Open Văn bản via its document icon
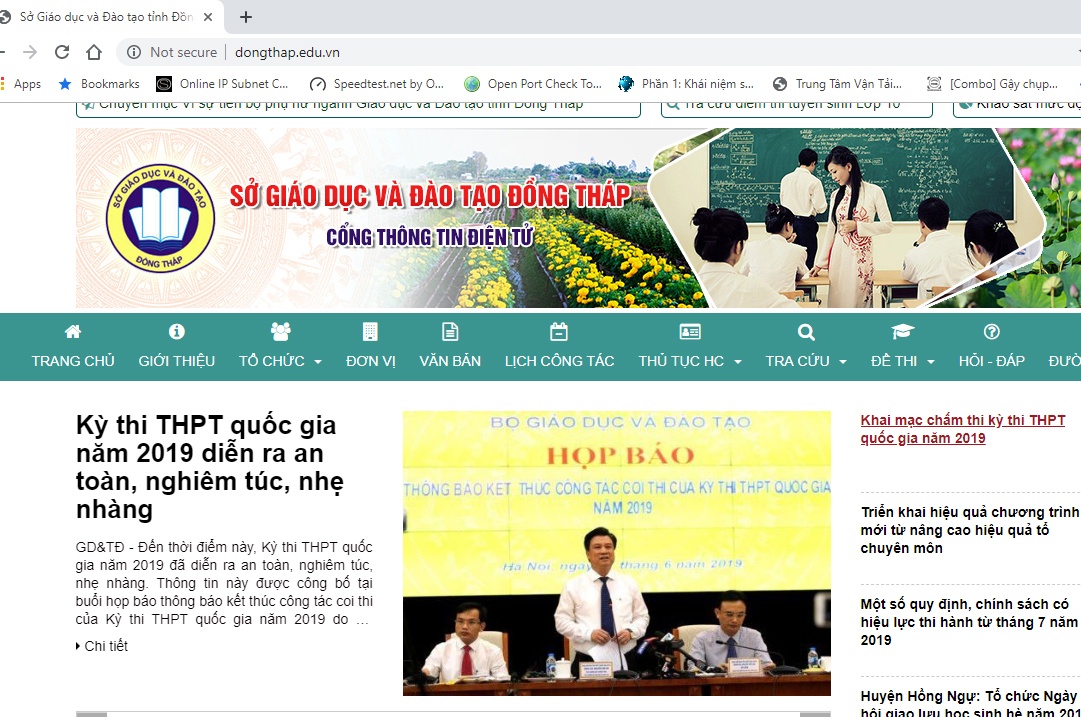Image resolution: width=1081 pixels, height=717 pixels. click(x=450, y=331)
